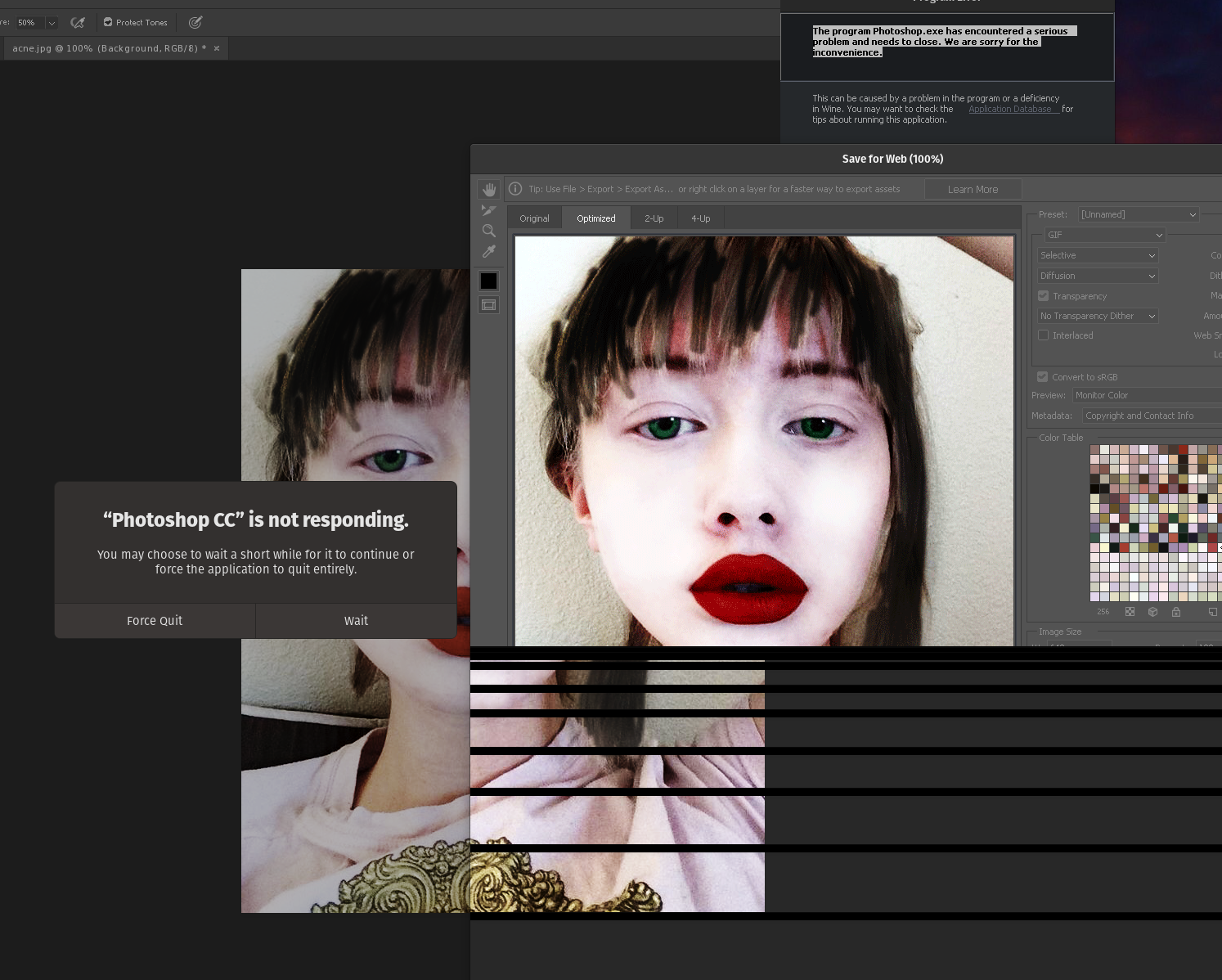Open the Preset dropdown
Image resolution: width=1222 pixels, height=980 pixels.
coord(1139,214)
